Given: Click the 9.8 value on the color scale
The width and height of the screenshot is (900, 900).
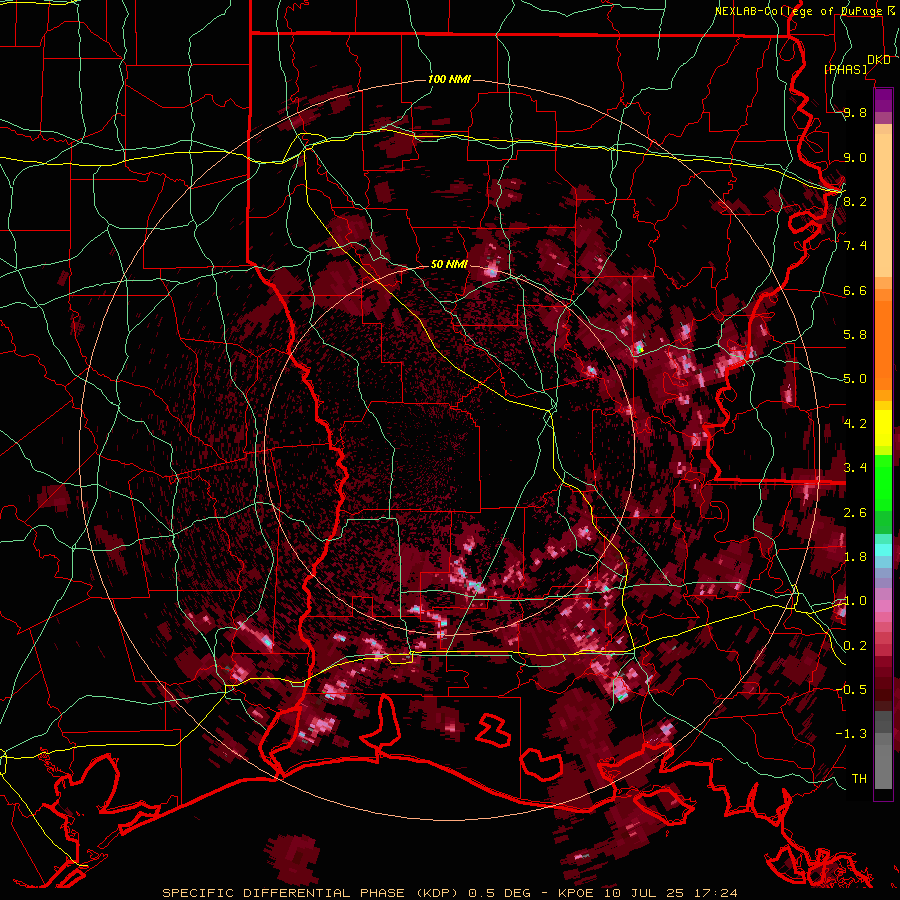Looking at the screenshot, I should coord(855,112).
